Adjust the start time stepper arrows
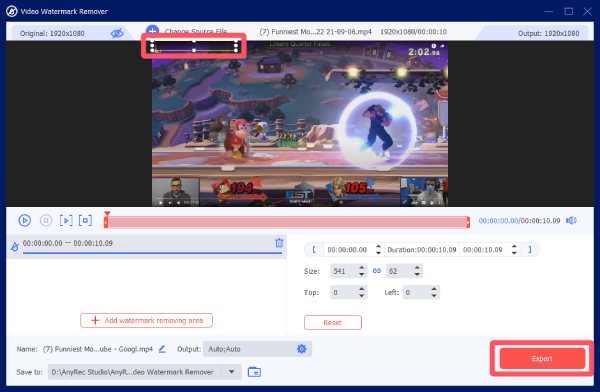Image resolution: width=600 pixels, height=392 pixels. tap(378, 250)
